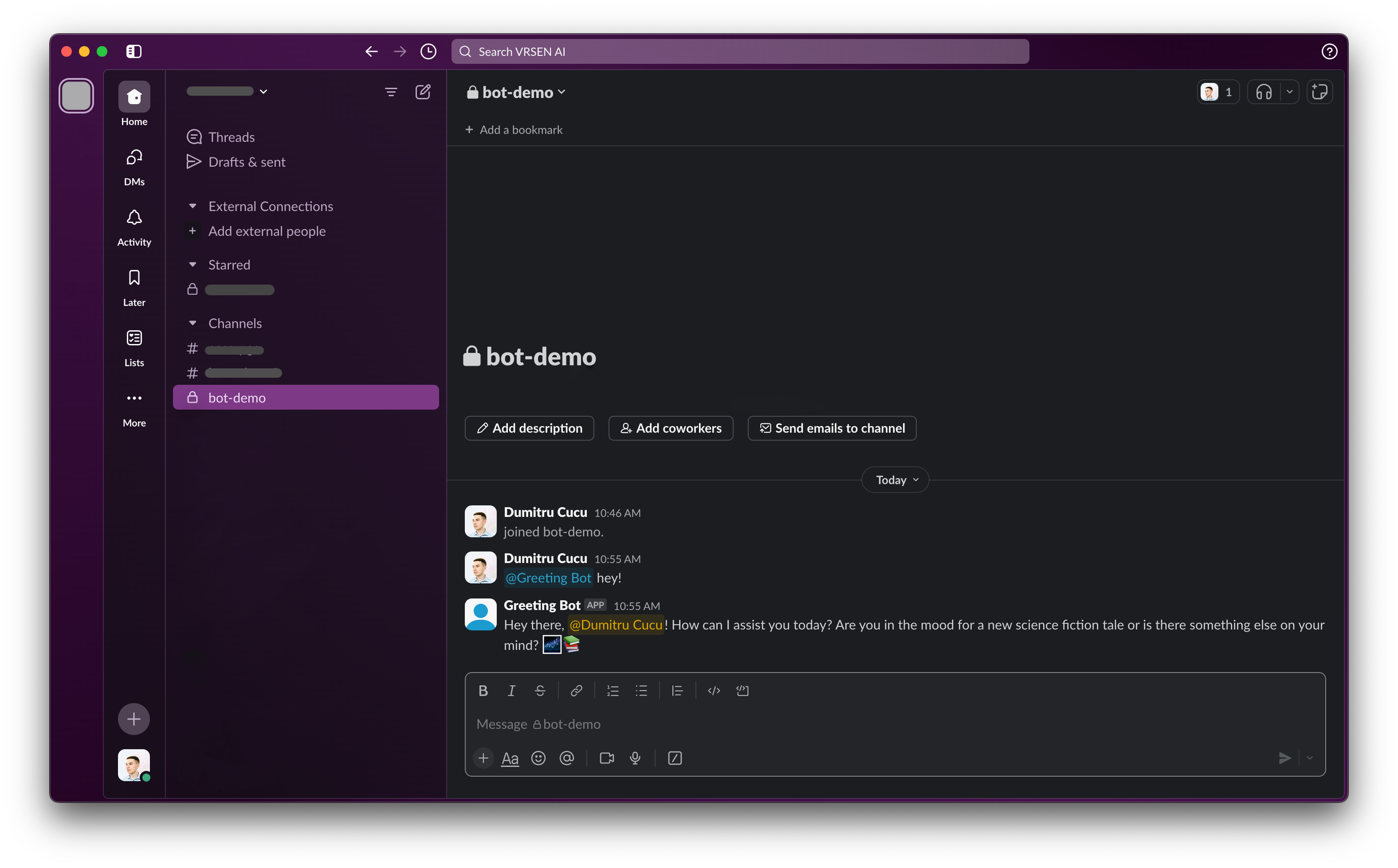Open the emoji picker in composer
The image size is (1398, 868).
tap(538, 759)
